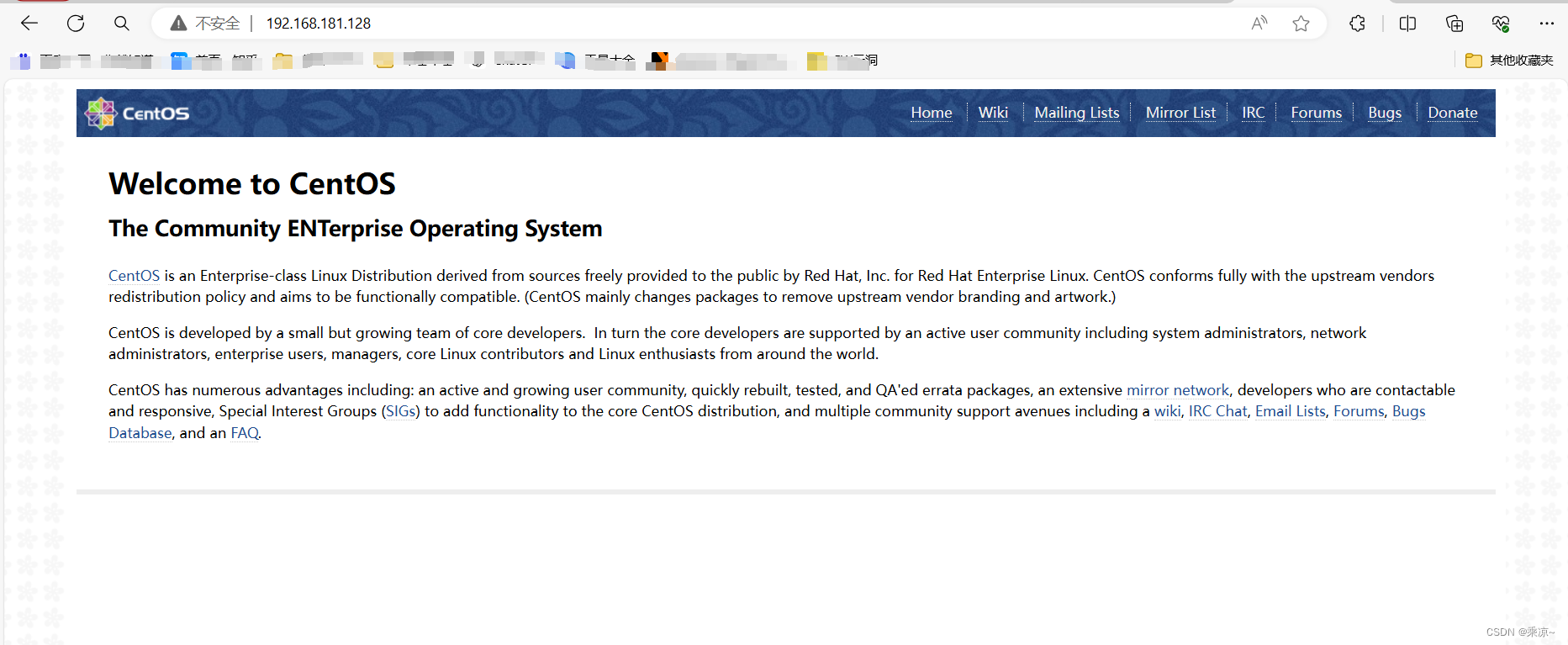Click the address bar URL 192.168.181.128

click(x=319, y=24)
